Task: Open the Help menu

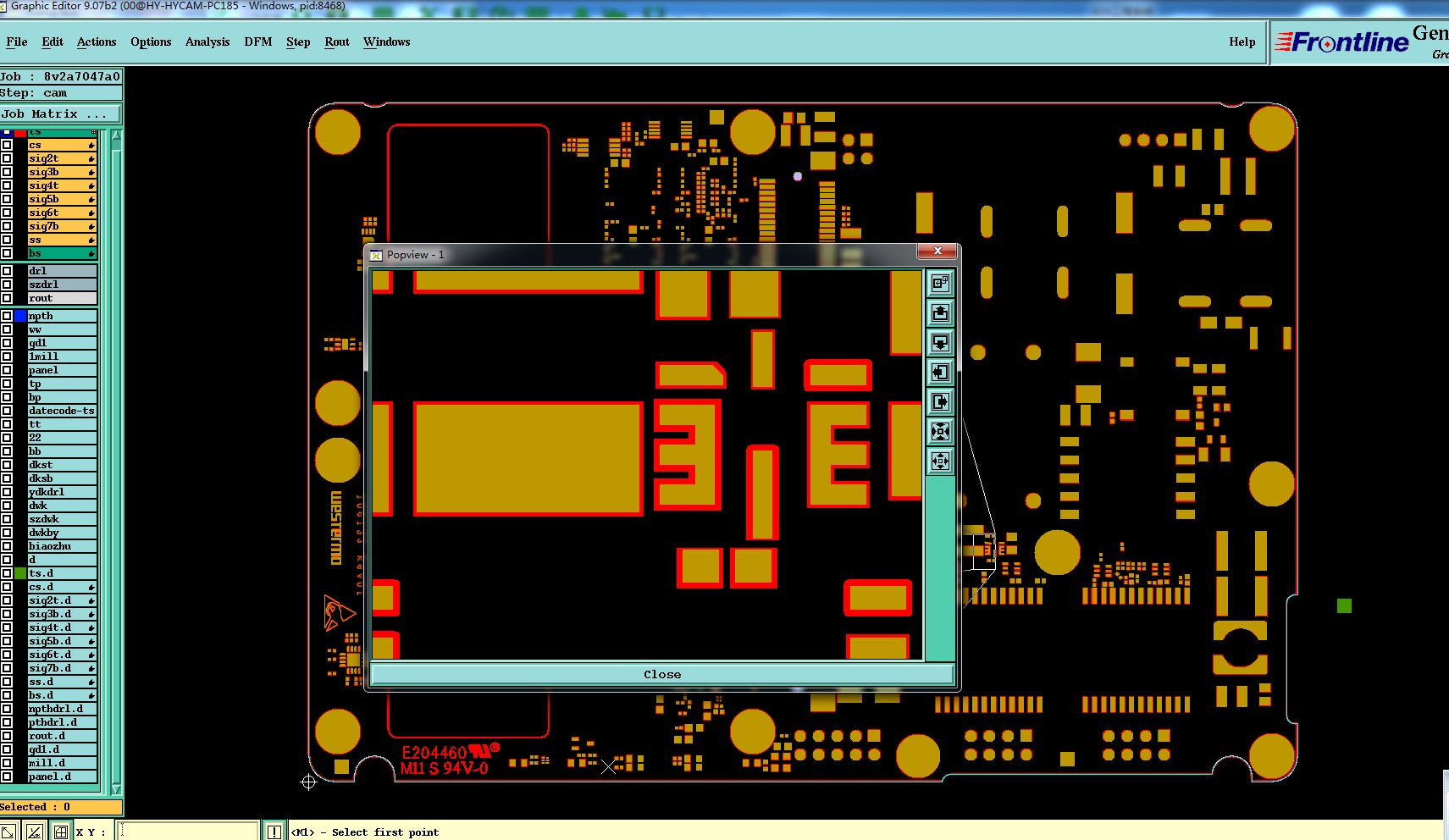Action: point(1242,41)
